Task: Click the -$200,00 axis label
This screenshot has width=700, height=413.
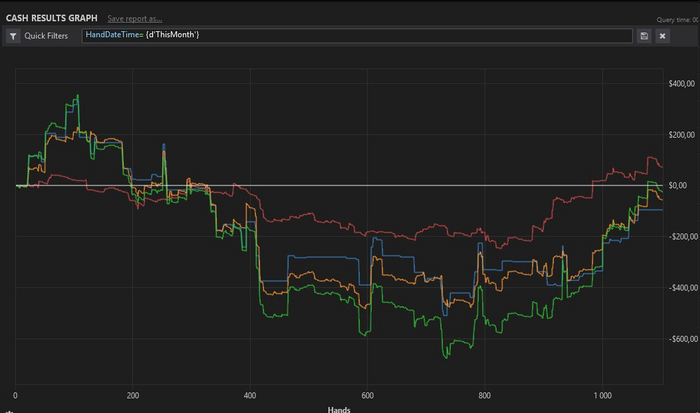Action: pyautogui.click(x=683, y=237)
